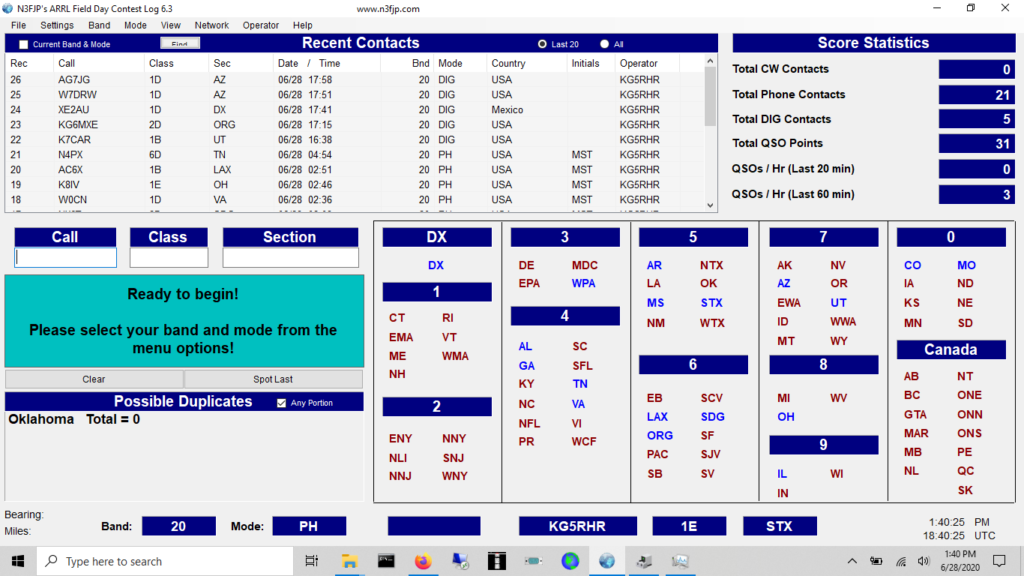Click the Windows Start button
The image size is (1024, 576).
18,561
